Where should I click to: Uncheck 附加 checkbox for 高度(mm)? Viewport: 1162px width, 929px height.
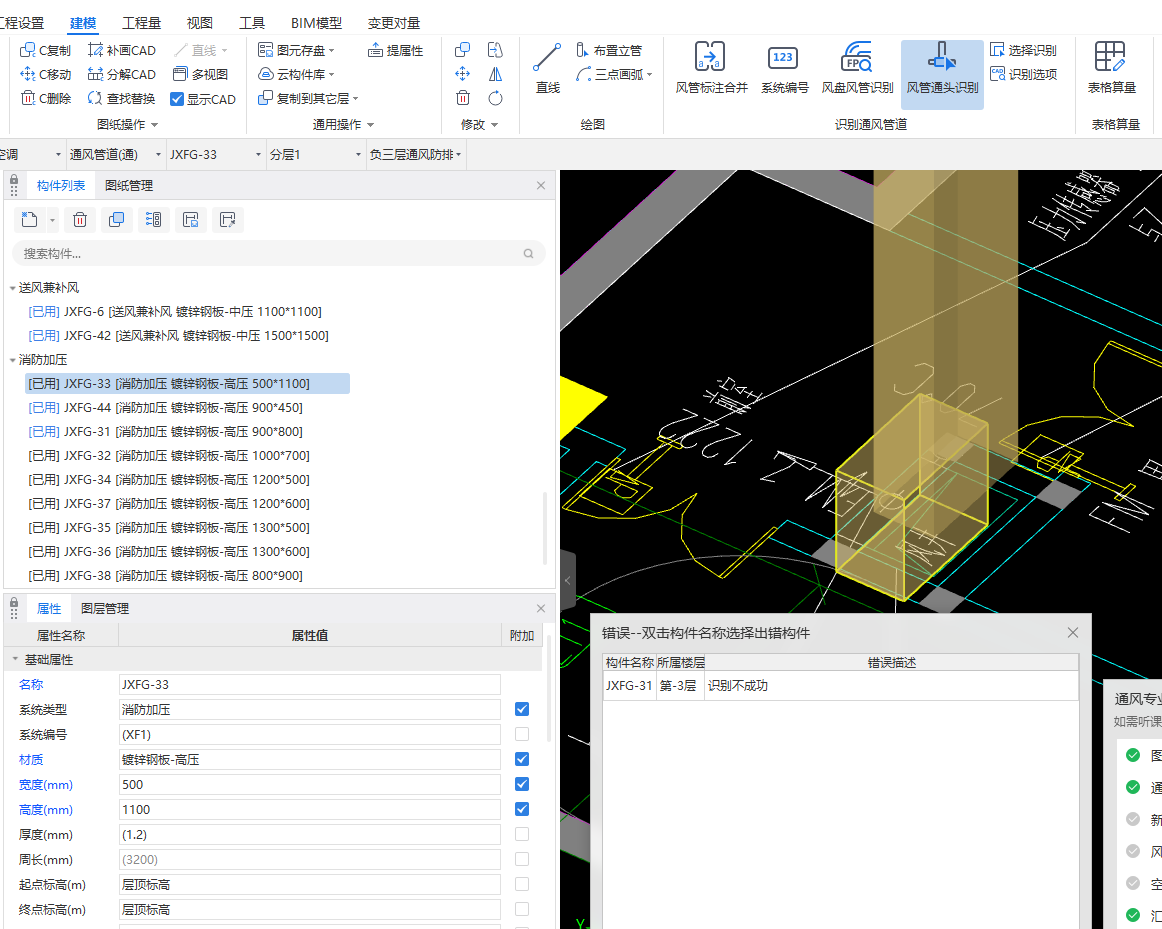[522, 809]
